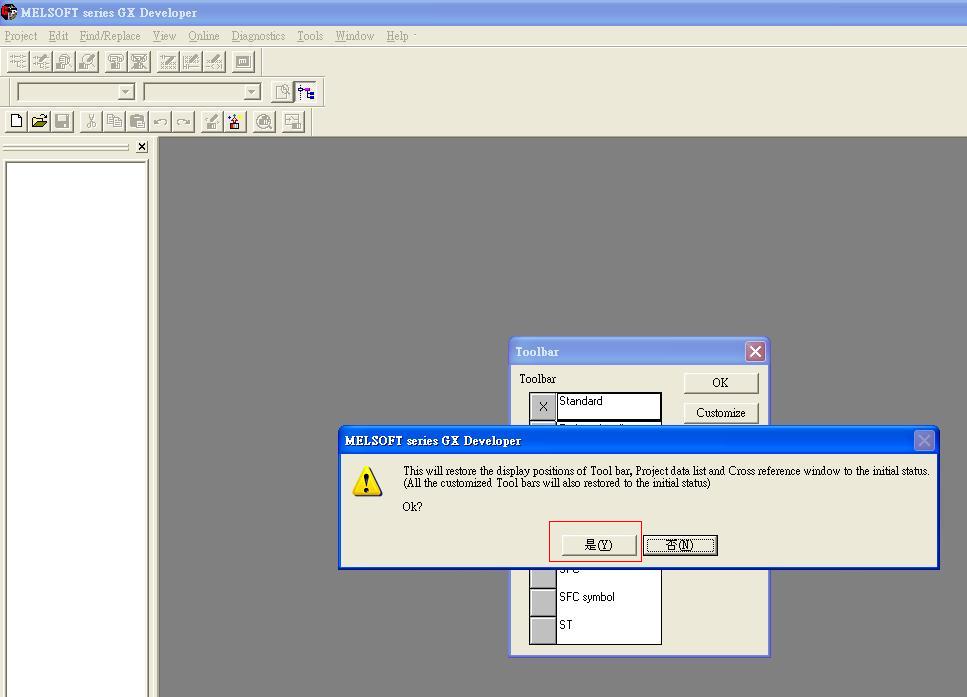The width and height of the screenshot is (967, 697).
Task: Open the Tools menu
Action: click(x=310, y=36)
